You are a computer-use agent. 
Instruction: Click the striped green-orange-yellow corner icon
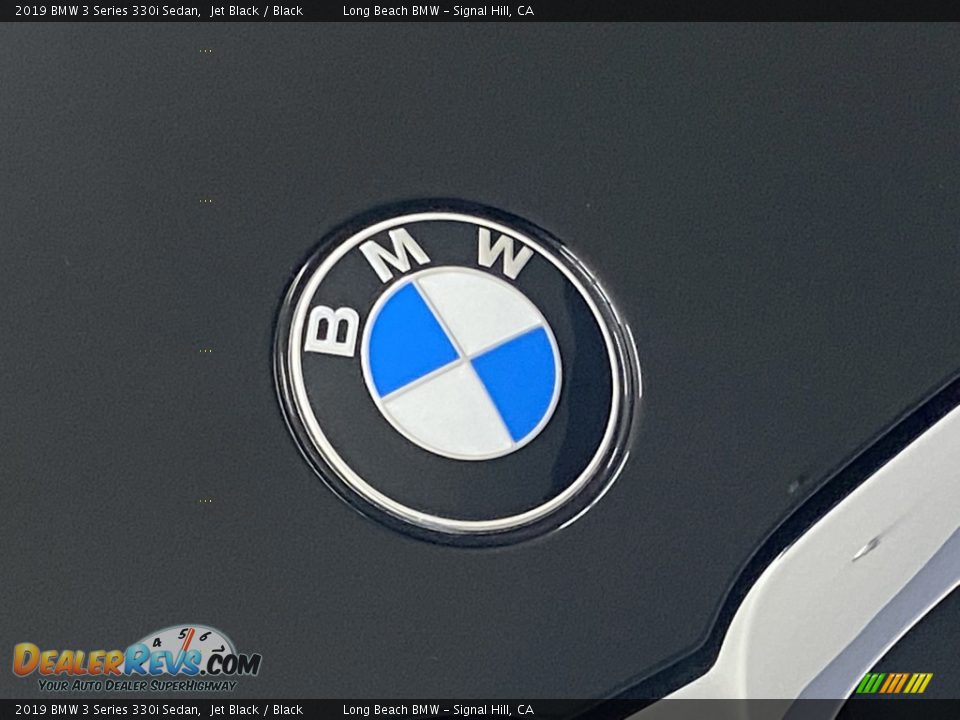pos(894,683)
